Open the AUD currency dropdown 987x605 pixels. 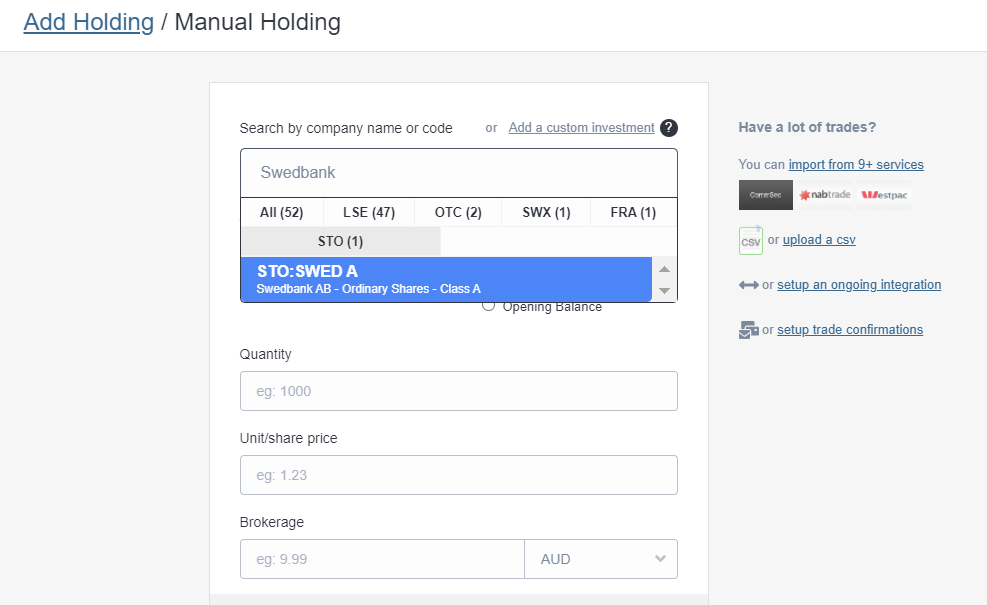(x=601, y=559)
